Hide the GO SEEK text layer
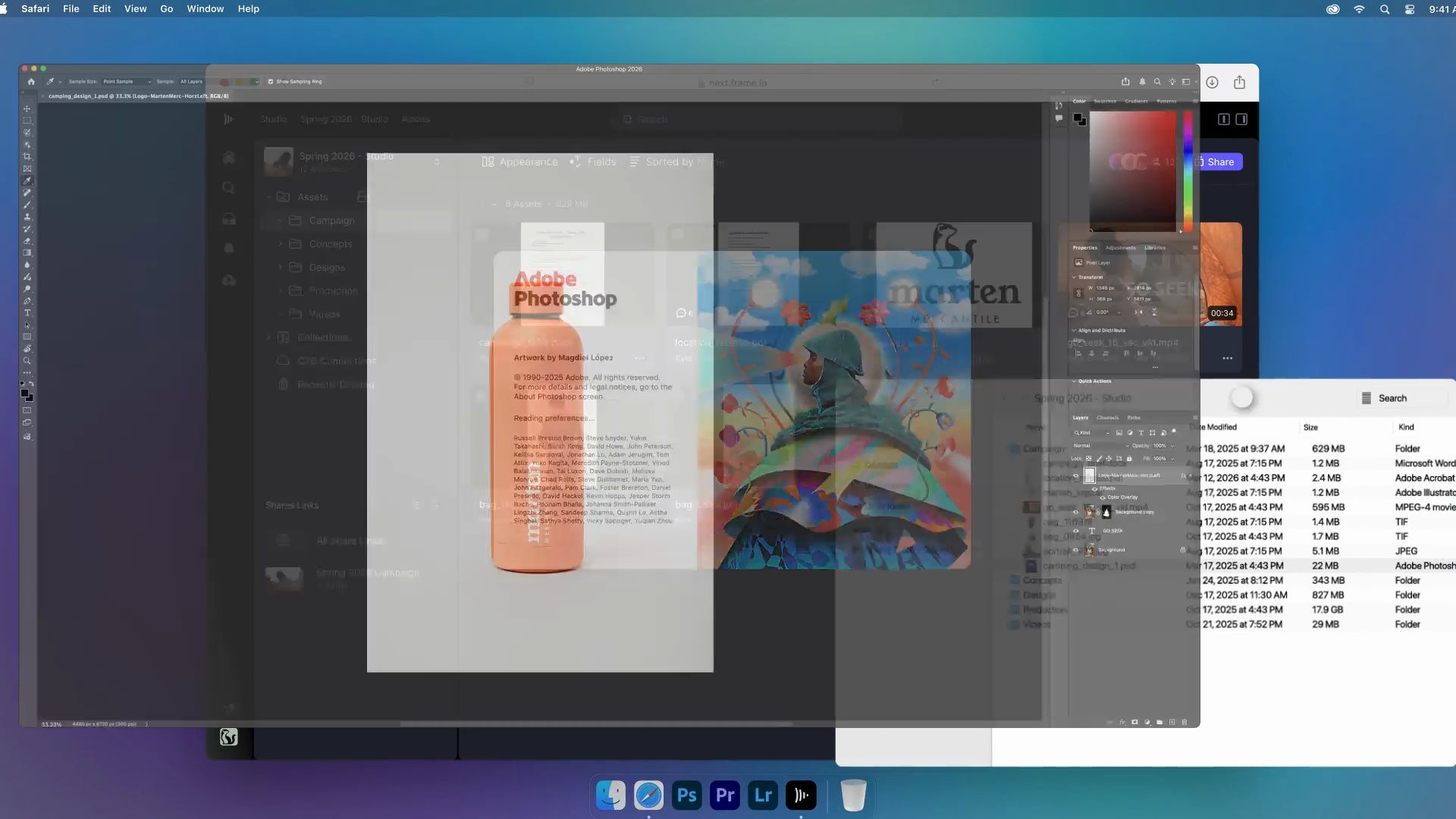The image size is (1456, 819). pyautogui.click(x=1075, y=531)
